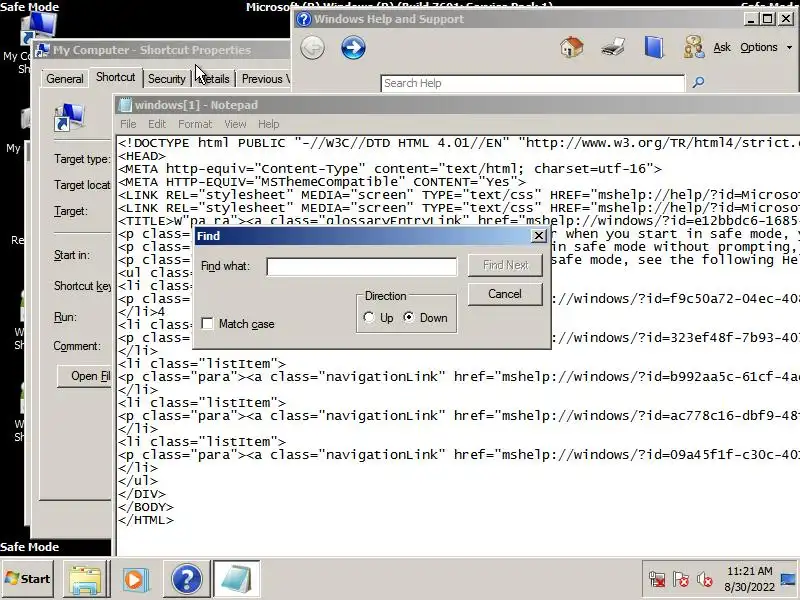Open Notepad Format menu
Screen dimensions: 800x600
click(x=195, y=124)
